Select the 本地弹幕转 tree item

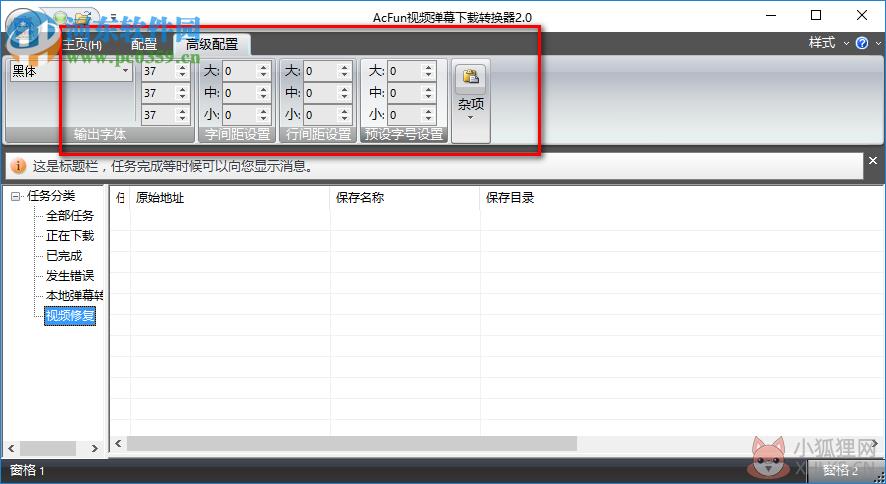tap(74, 295)
